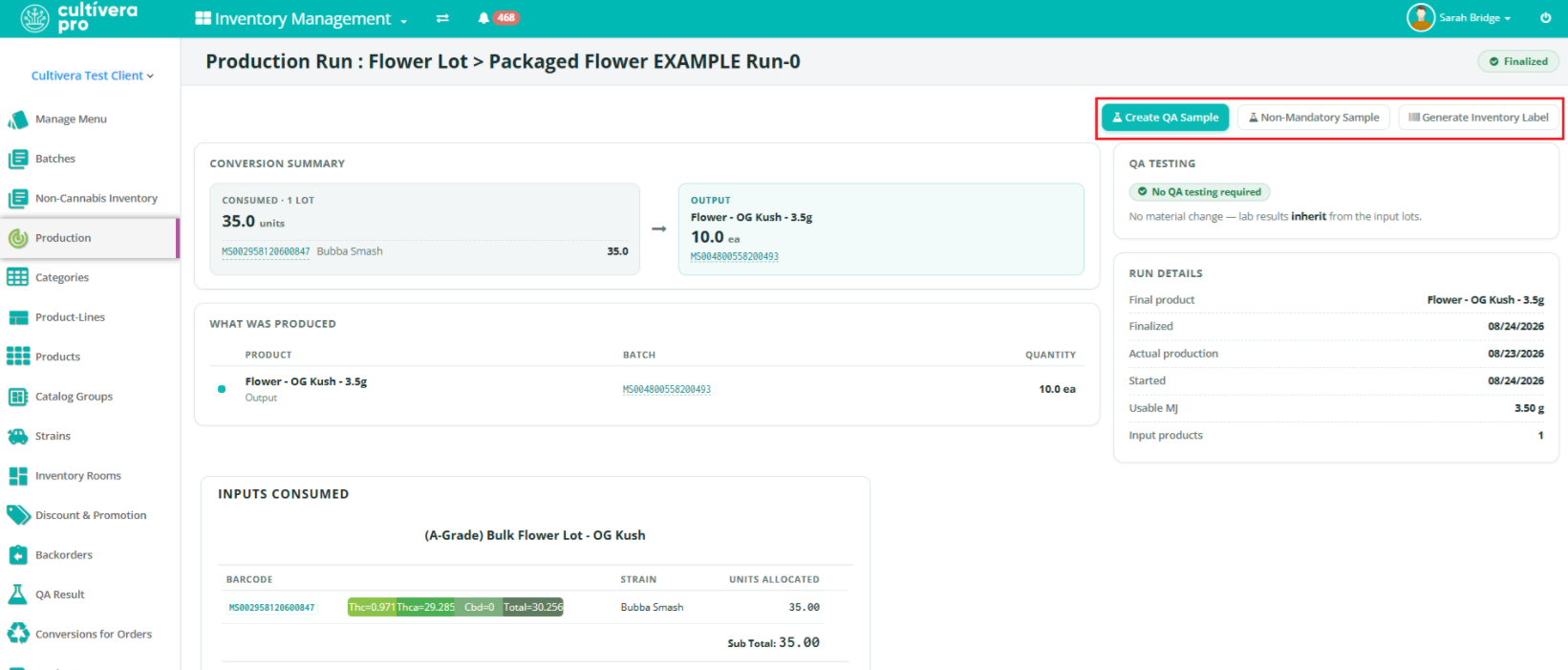
Task: Click the Strains sidebar icon
Action: point(17,436)
